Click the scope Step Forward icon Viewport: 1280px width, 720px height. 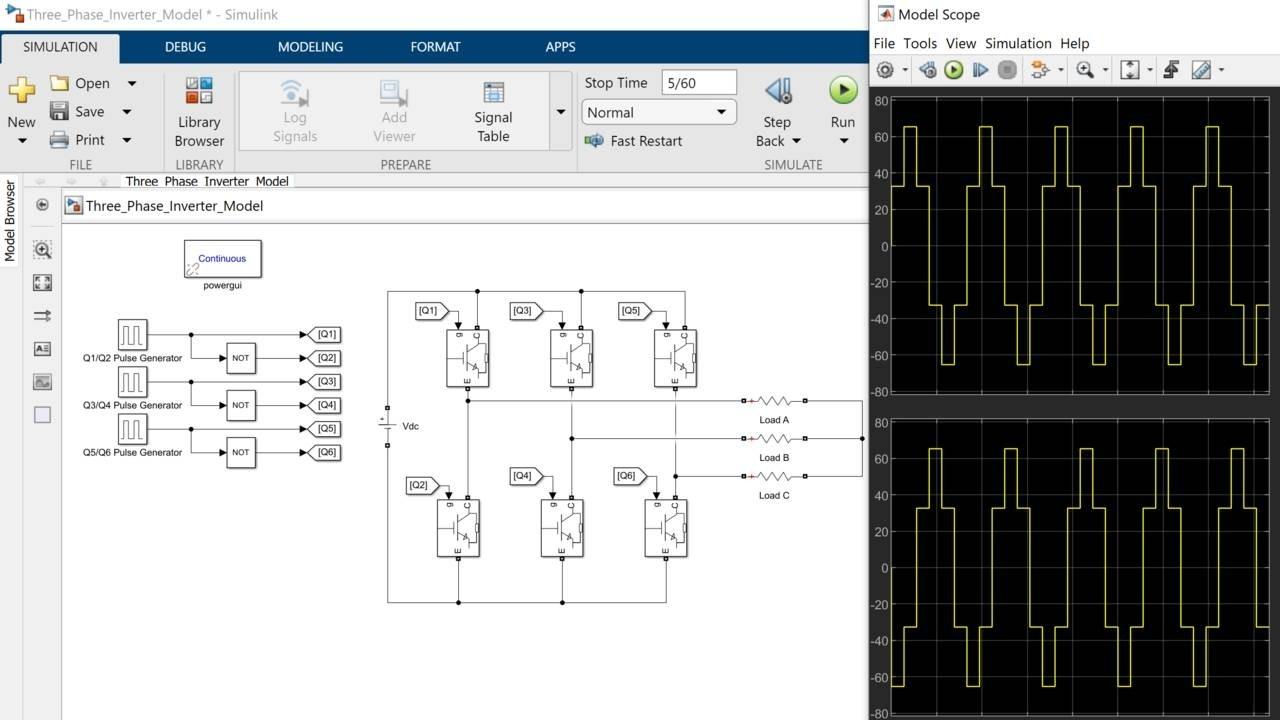click(x=980, y=70)
